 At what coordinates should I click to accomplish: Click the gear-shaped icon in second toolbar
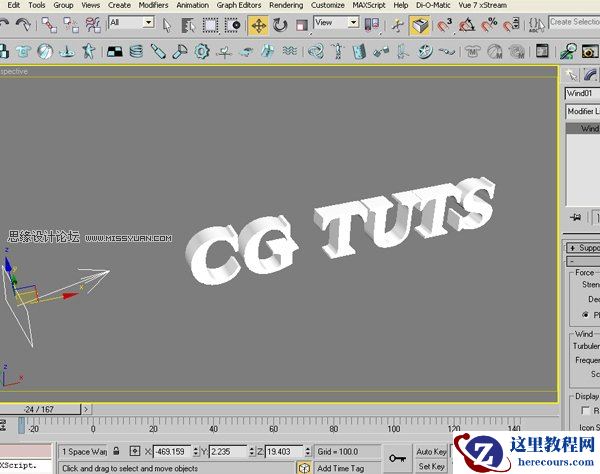202,51
